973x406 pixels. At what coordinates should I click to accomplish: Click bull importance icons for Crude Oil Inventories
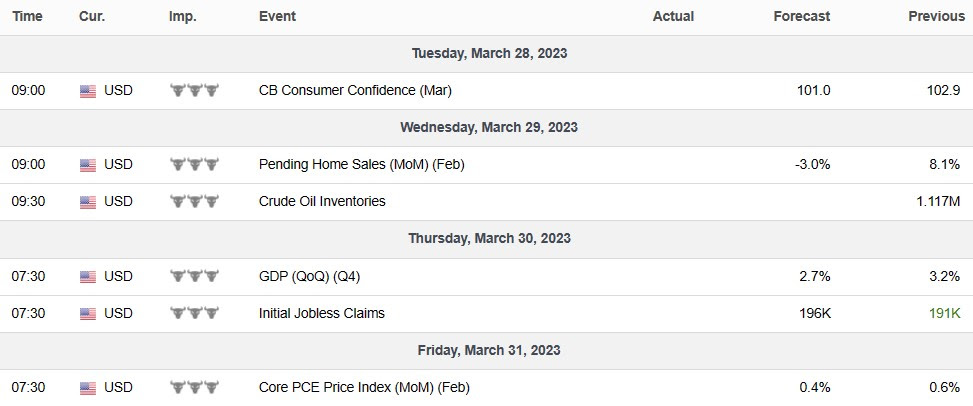point(193,202)
